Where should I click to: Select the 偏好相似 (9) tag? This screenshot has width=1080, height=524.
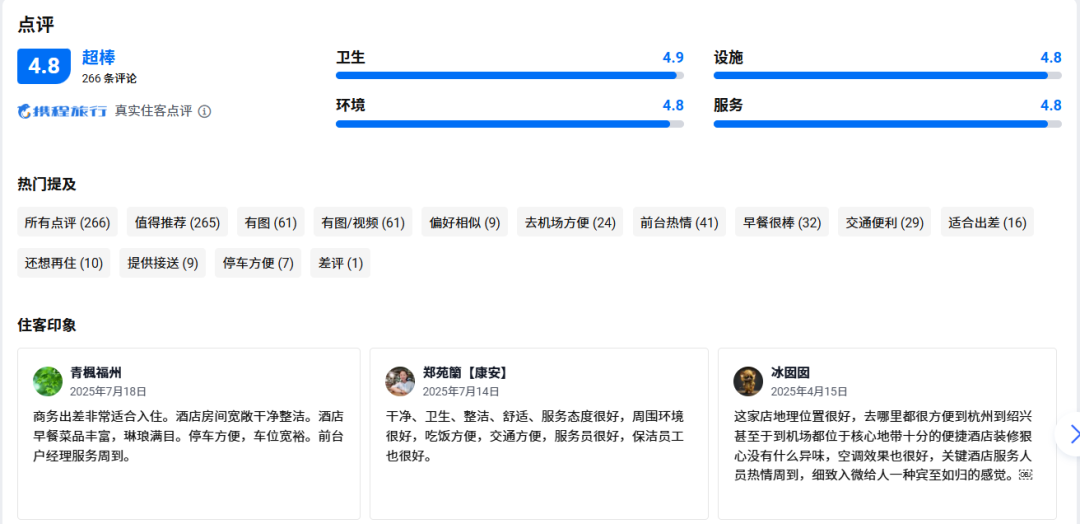tap(465, 222)
